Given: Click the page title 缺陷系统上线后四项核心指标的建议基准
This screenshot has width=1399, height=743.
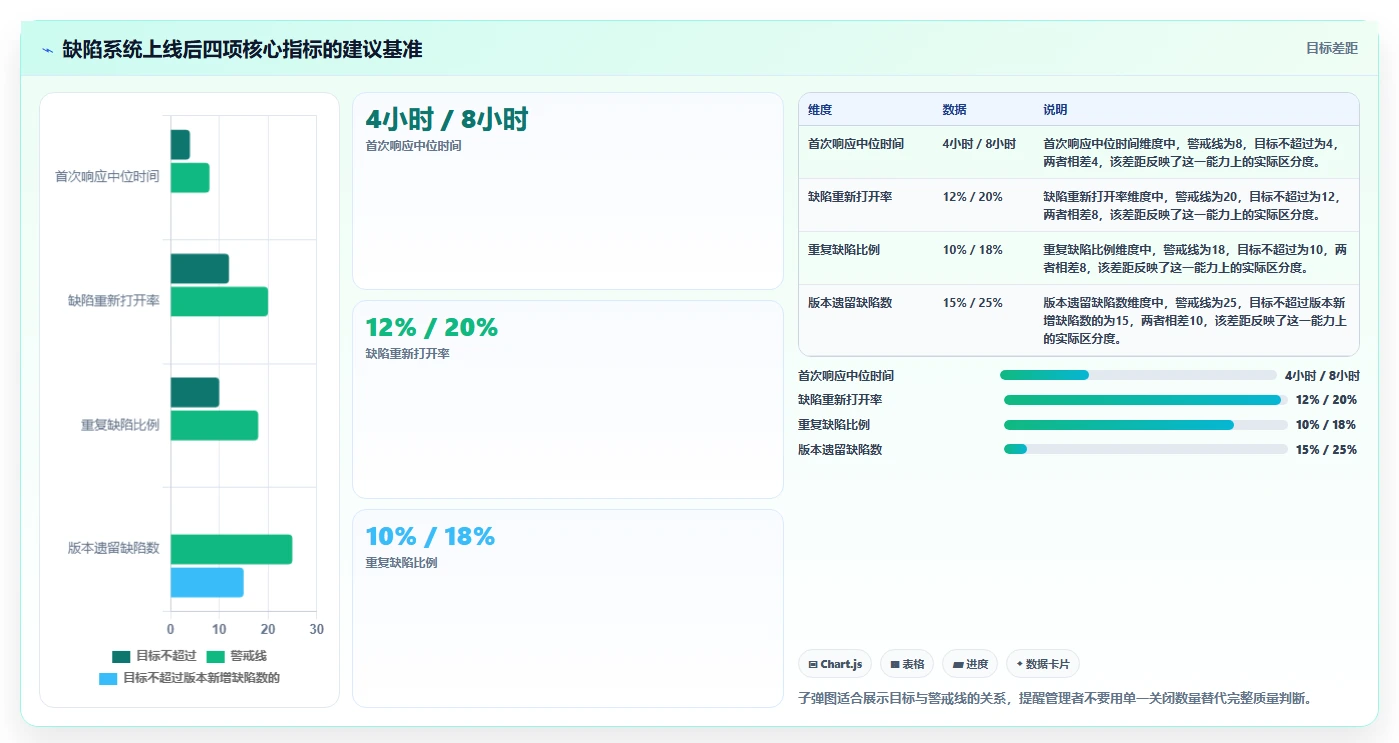Looking at the screenshot, I should pos(242,49).
